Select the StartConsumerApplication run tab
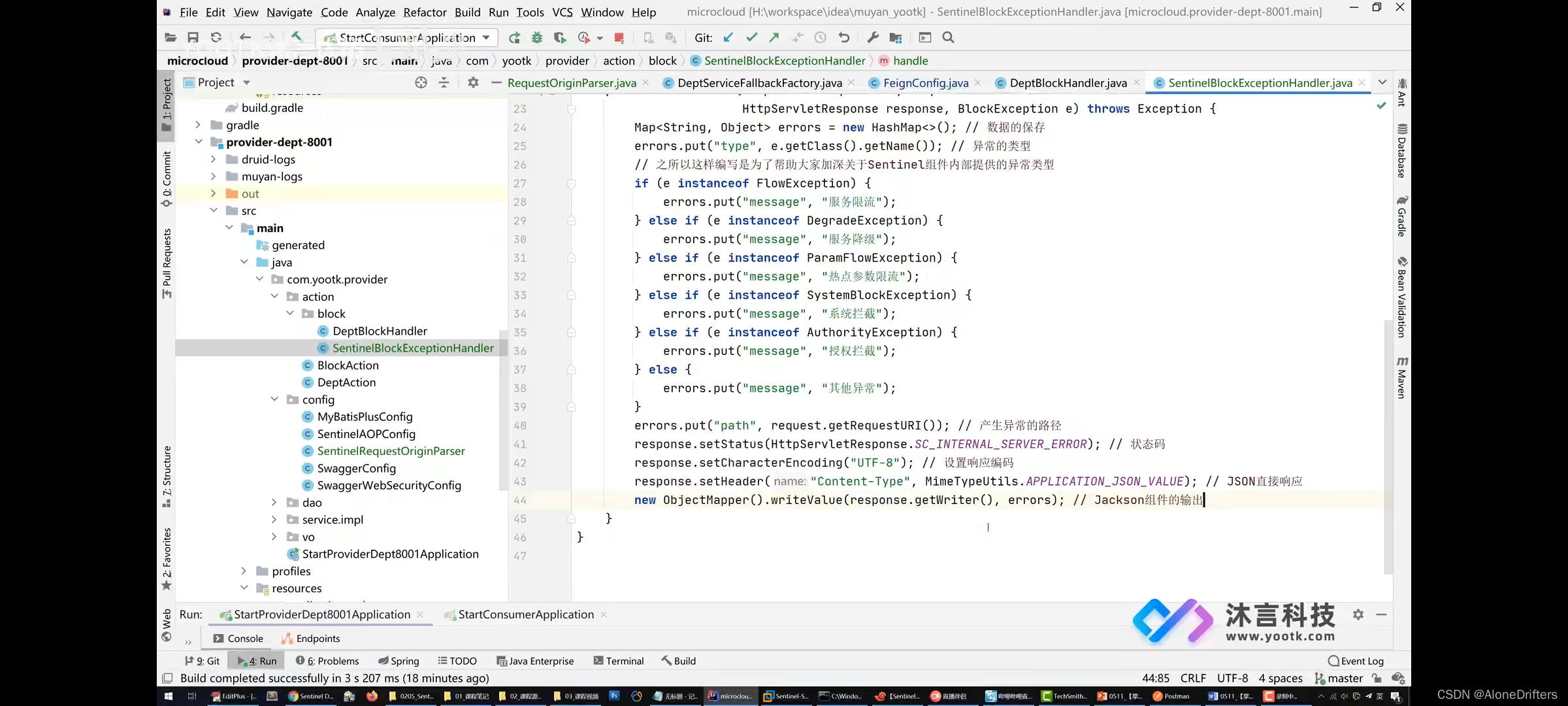The height and width of the screenshot is (706, 1568). pyautogui.click(x=525, y=614)
